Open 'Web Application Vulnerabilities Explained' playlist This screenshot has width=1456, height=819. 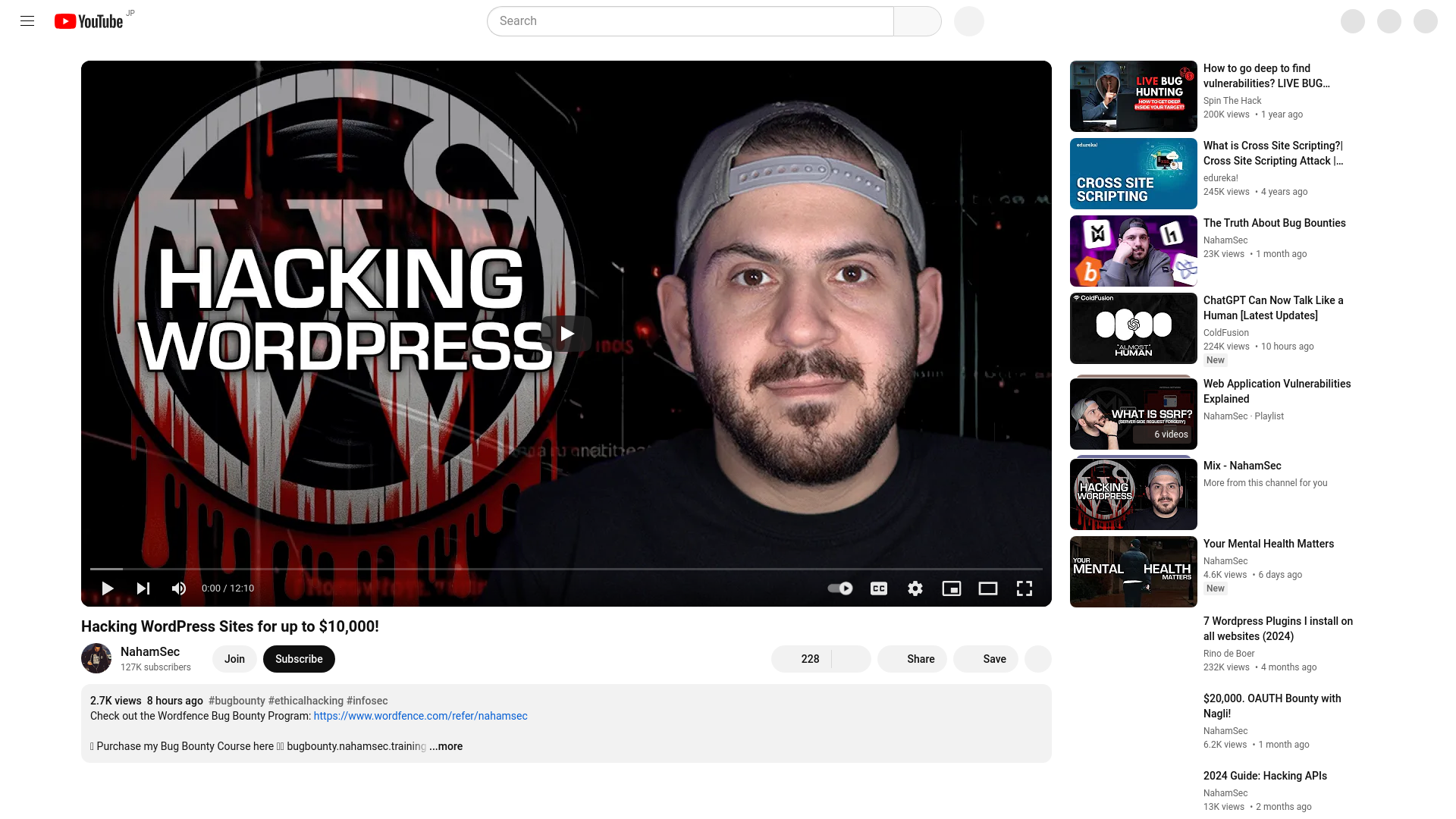1277,391
